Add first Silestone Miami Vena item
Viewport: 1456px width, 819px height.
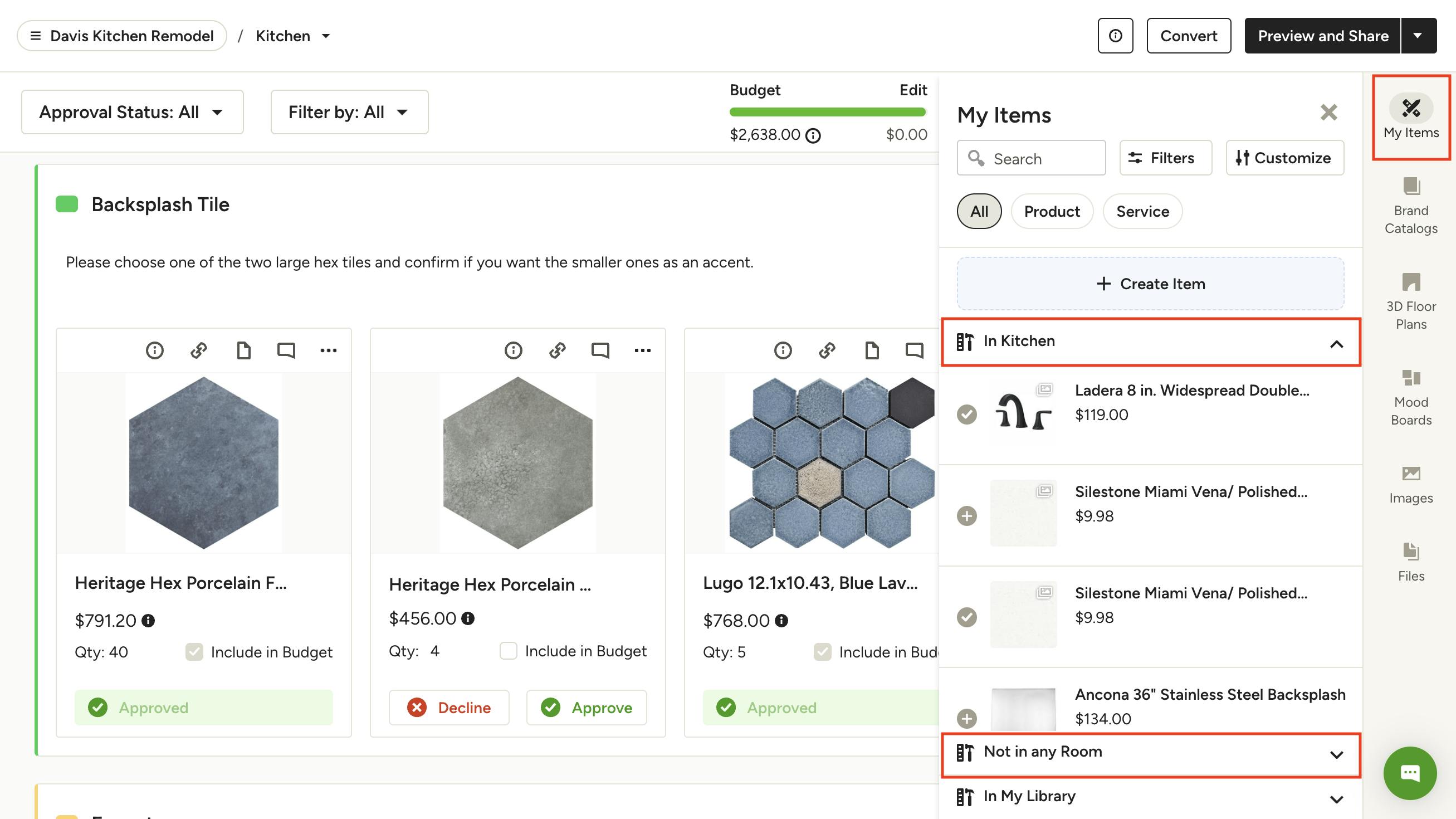click(966, 515)
